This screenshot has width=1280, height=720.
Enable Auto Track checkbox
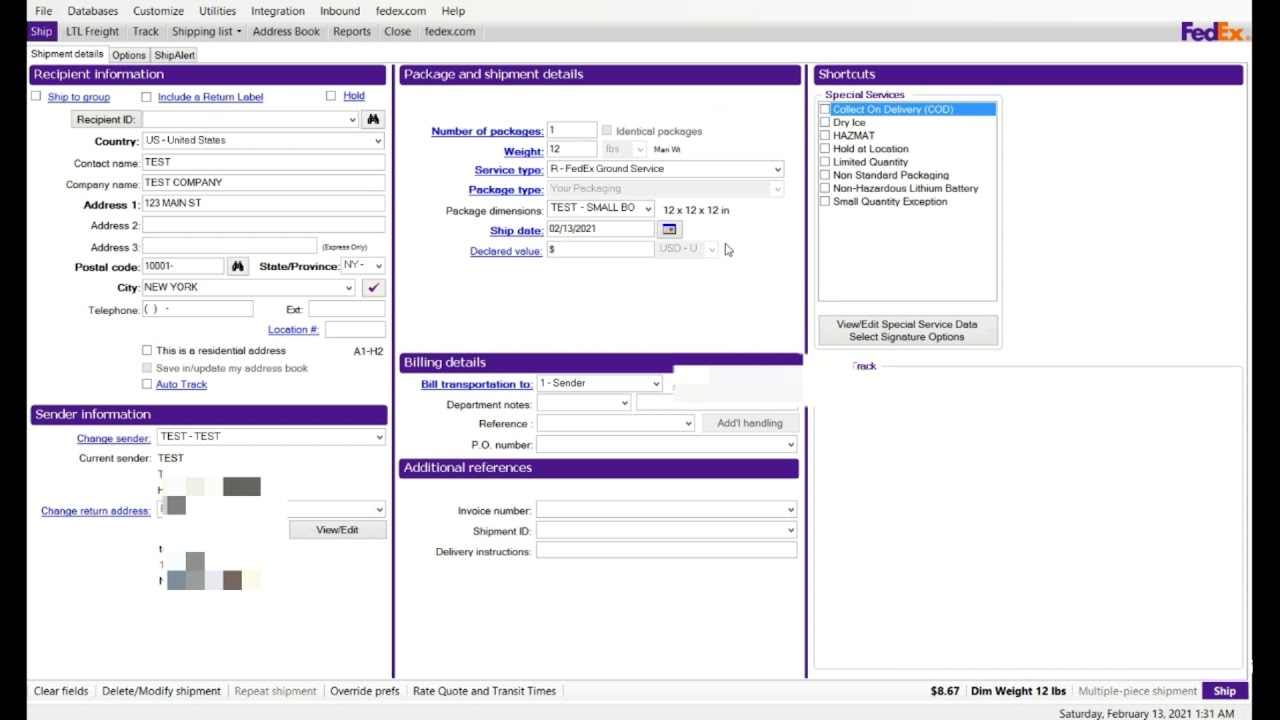(147, 384)
